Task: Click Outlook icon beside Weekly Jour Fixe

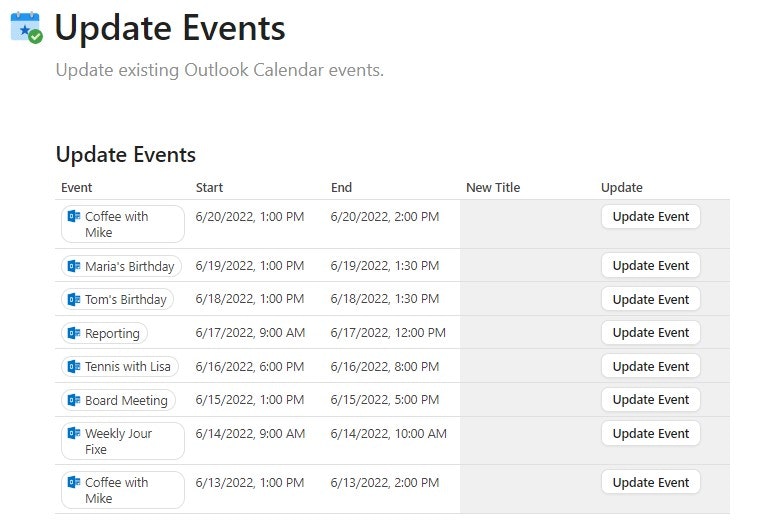Action: (74, 434)
